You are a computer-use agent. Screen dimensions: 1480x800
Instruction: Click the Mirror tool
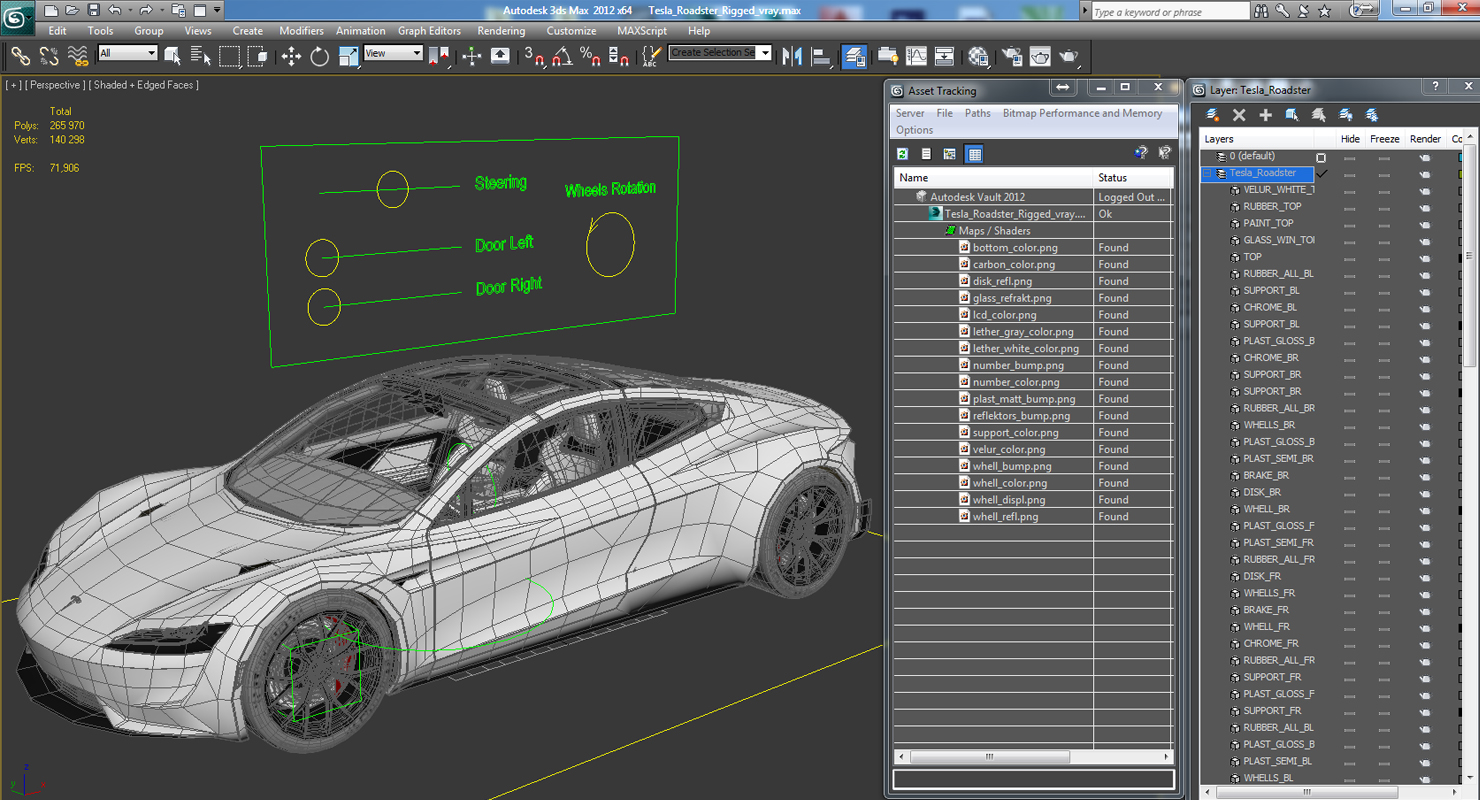click(x=792, y=56)
